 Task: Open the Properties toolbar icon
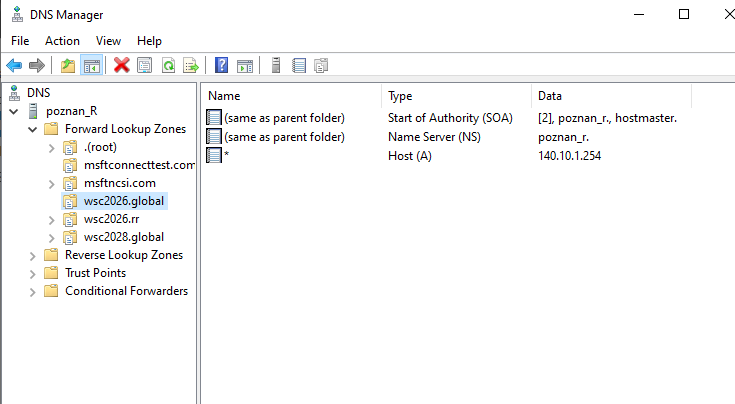tap(144, 66)
